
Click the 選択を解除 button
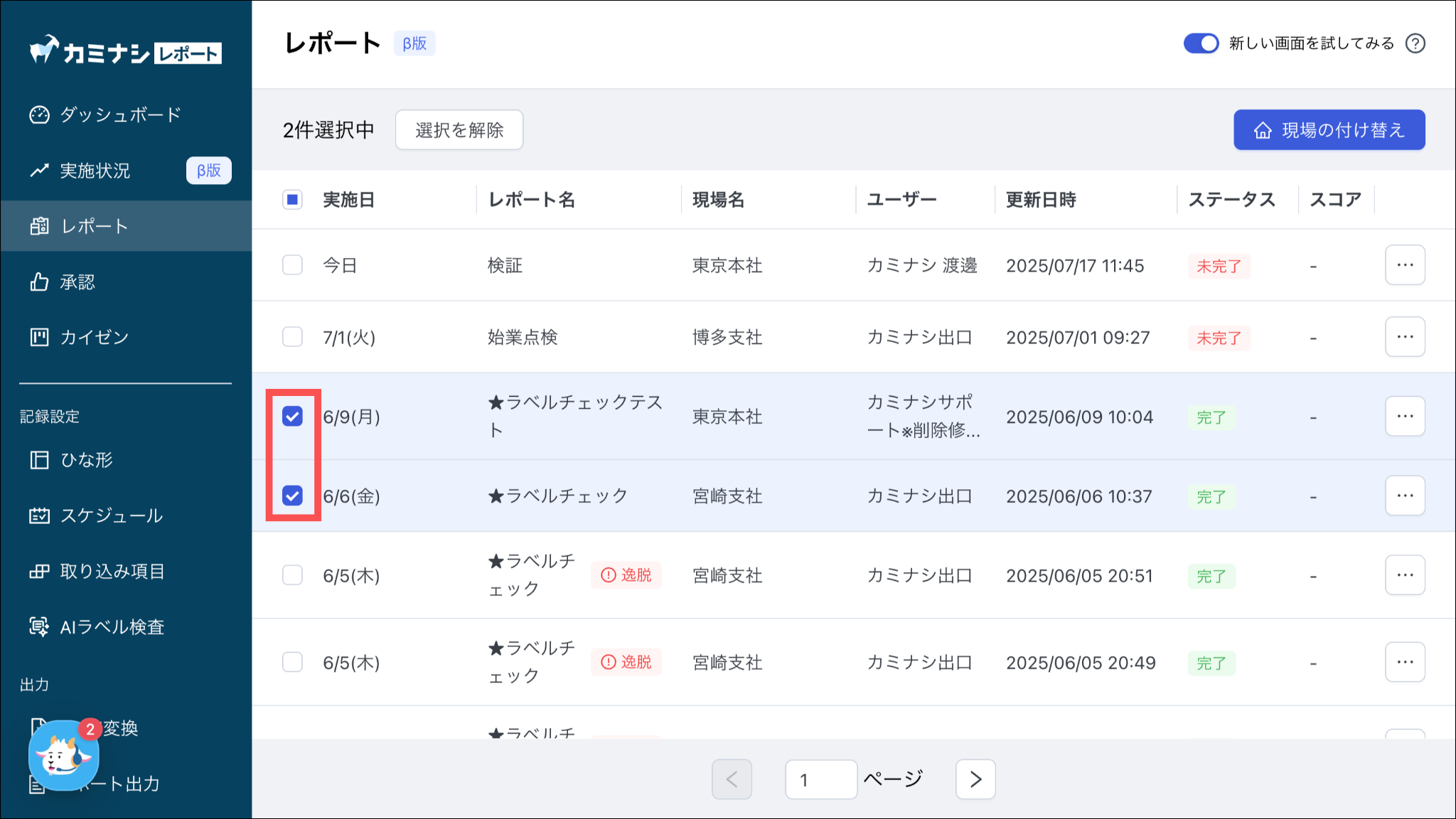(x=459, y=130)
